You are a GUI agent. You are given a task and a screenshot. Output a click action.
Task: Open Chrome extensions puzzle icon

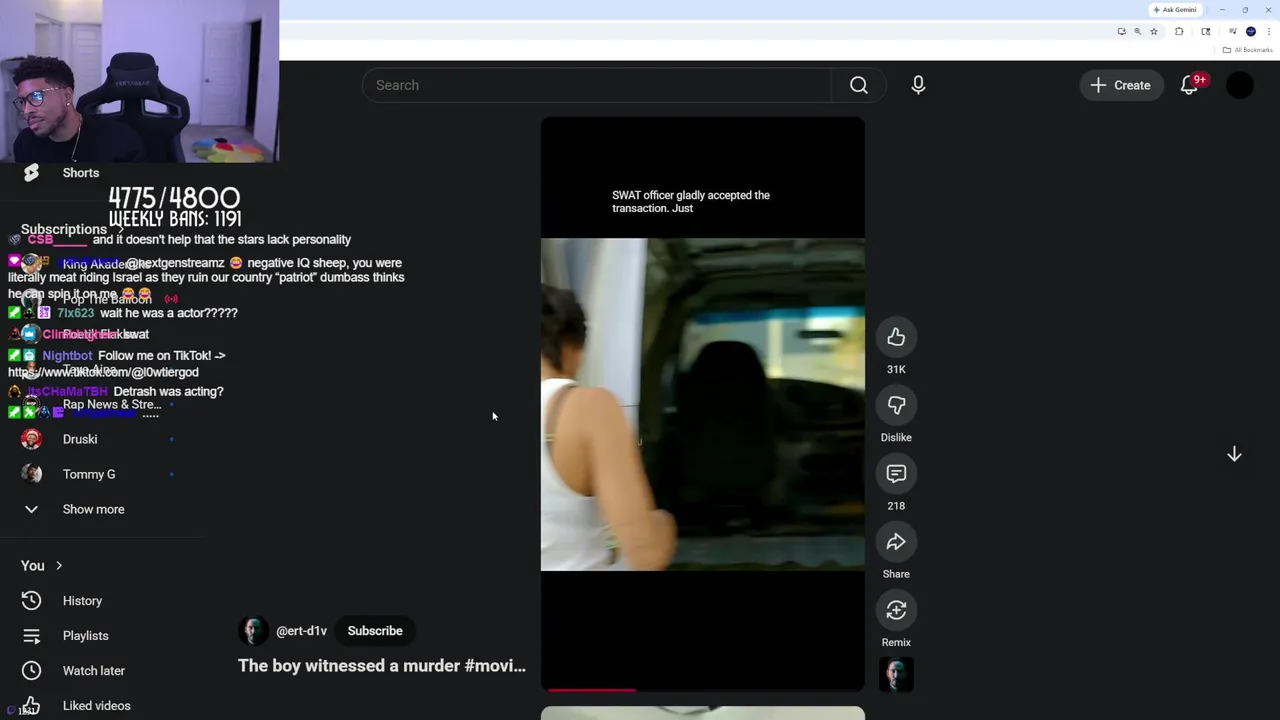pyautogui.click(x=1179, y=31)
